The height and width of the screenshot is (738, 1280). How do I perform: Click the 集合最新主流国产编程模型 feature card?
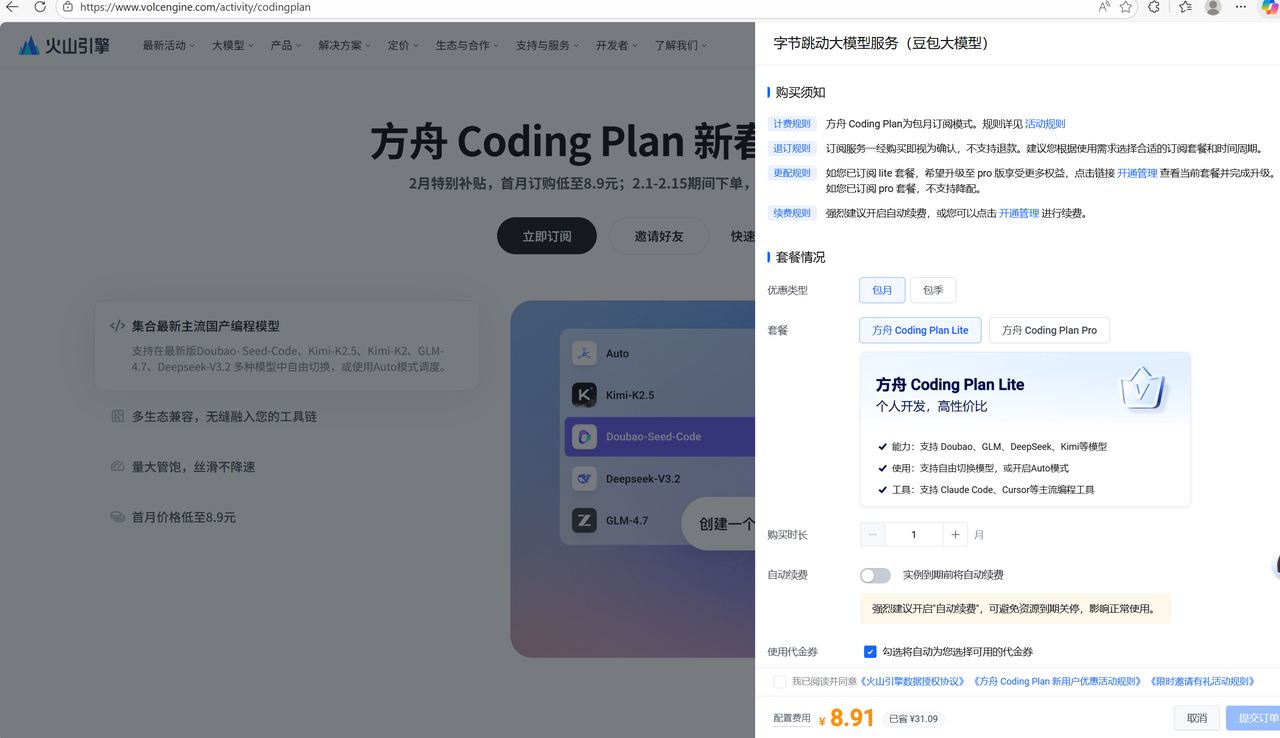click(x=286, y=345)
